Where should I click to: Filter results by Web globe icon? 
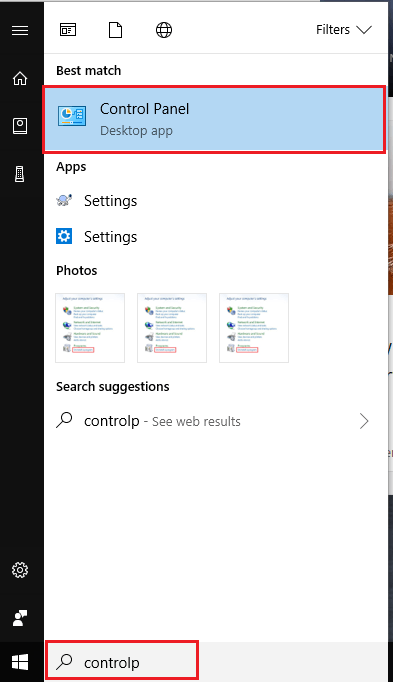[164, 30]
